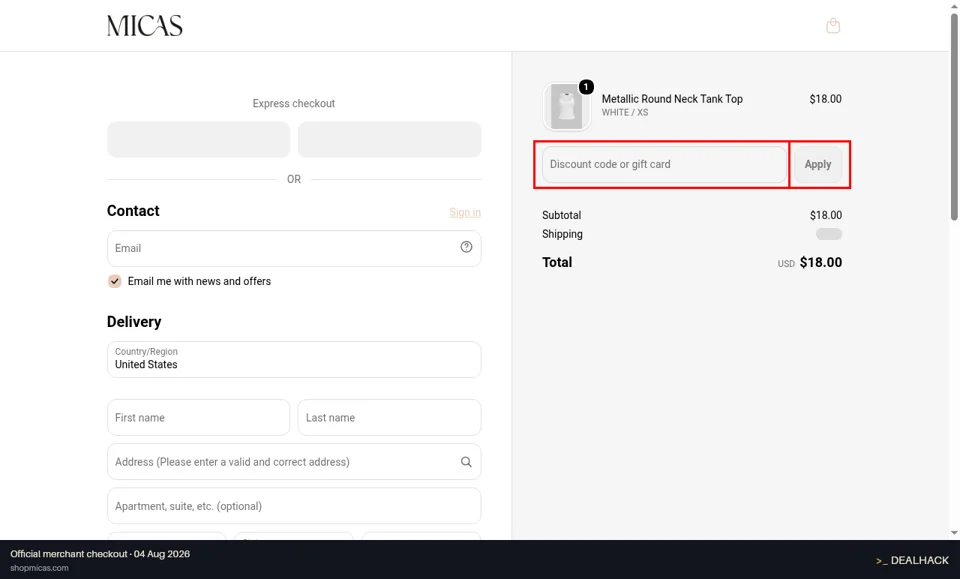Open the shopping bag cart icon
Image resolution: width=960 pixels, height=579 pixels.
coord(833,26)
